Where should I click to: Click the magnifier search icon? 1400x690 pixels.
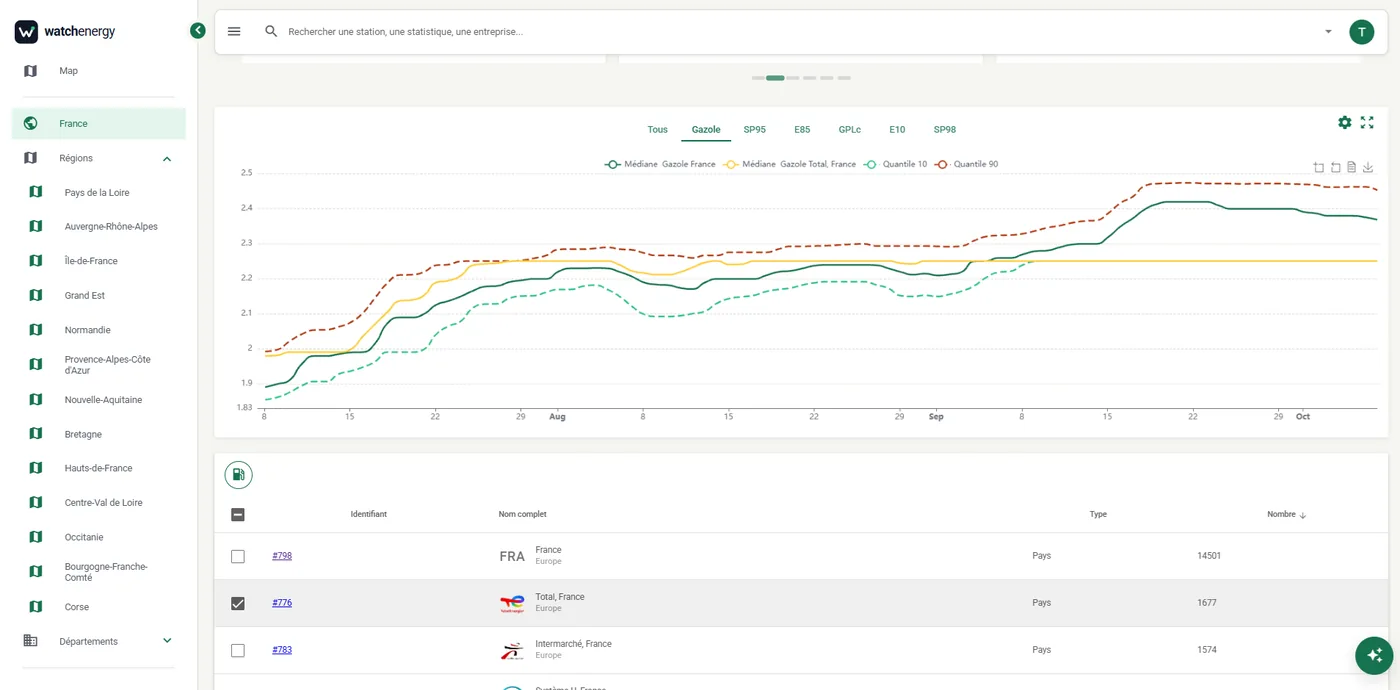pyautogui.click(x=271, y=32)
